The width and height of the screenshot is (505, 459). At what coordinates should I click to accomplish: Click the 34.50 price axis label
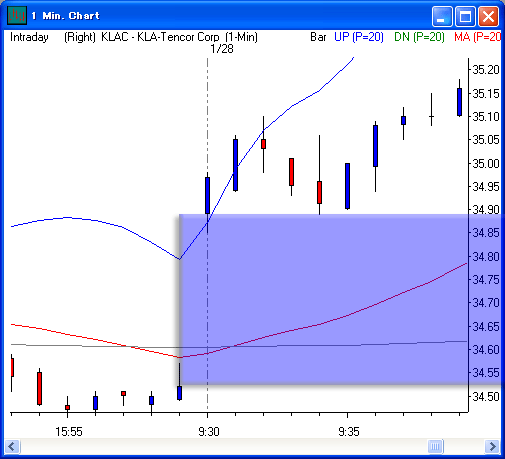[486, 397]
